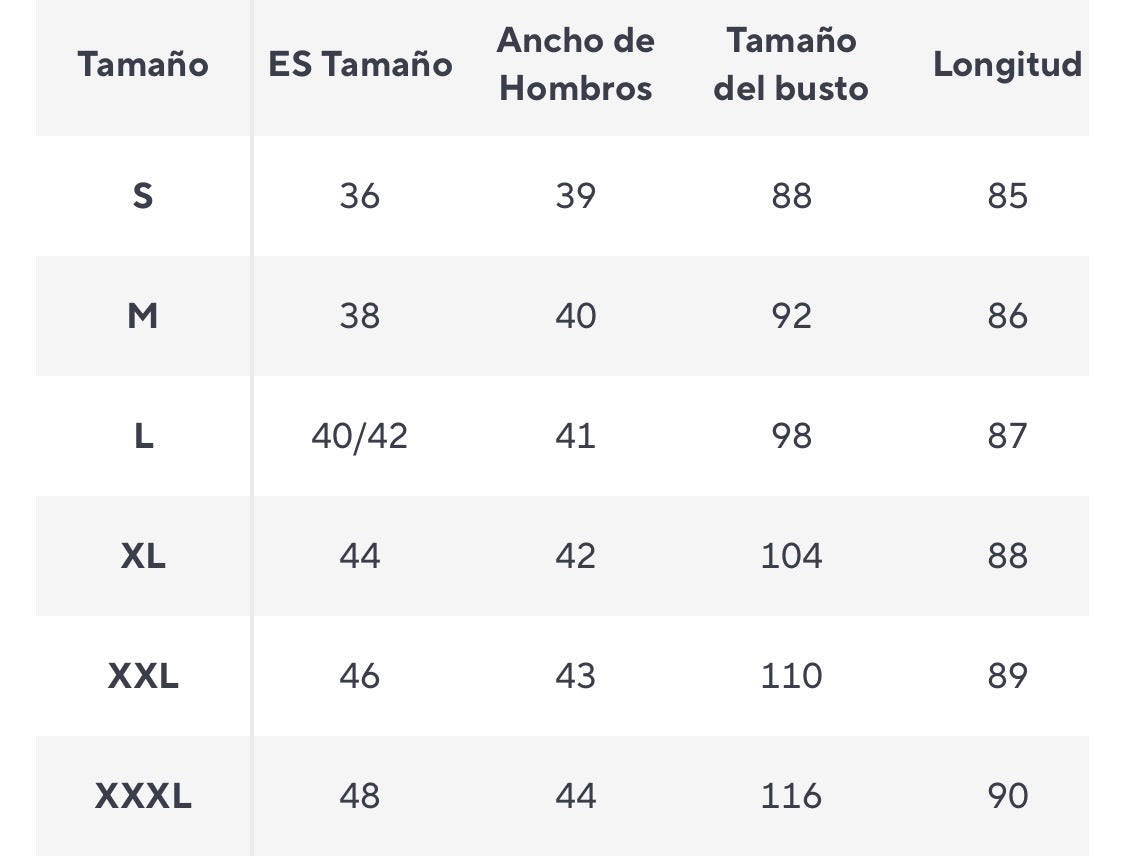Click the 40/42 ES size cell

point(360,436)
